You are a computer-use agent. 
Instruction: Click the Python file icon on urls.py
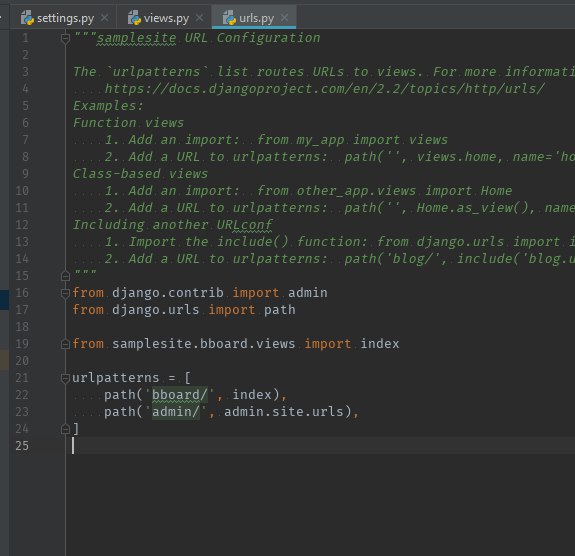tap(229, 18)
